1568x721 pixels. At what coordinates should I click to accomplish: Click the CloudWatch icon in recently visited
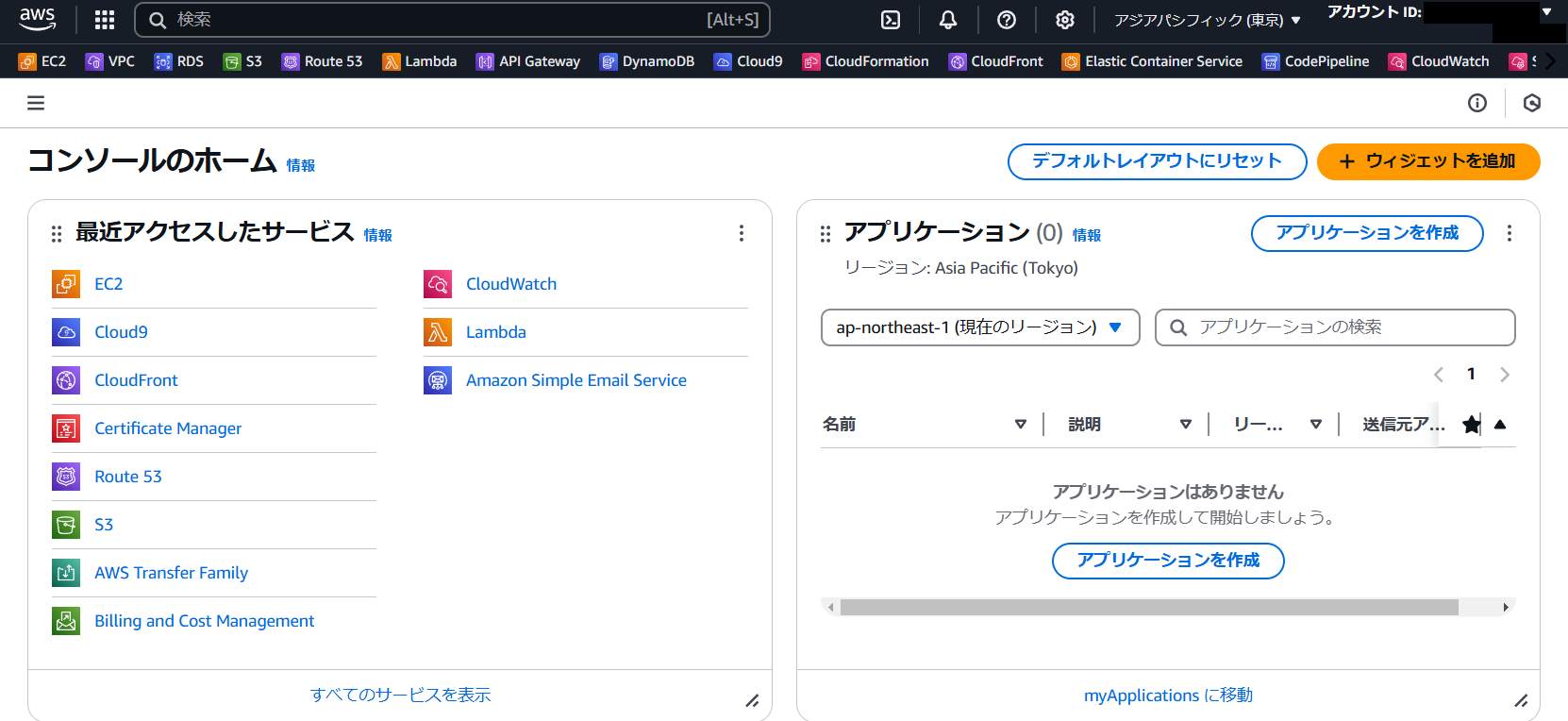438,284
